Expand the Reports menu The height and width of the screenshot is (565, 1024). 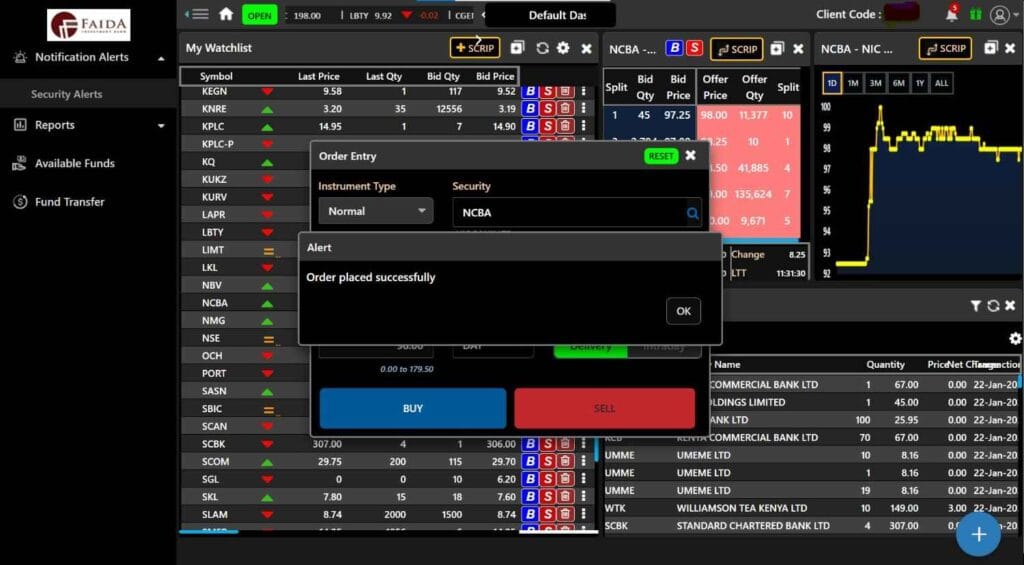coord(88,125)
